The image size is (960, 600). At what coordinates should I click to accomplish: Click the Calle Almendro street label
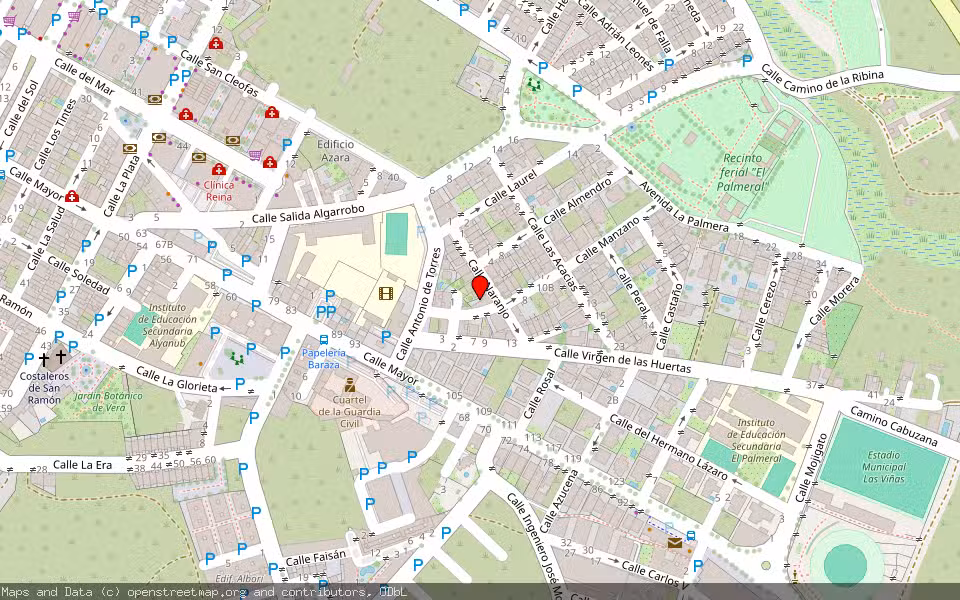click(577, 201)
